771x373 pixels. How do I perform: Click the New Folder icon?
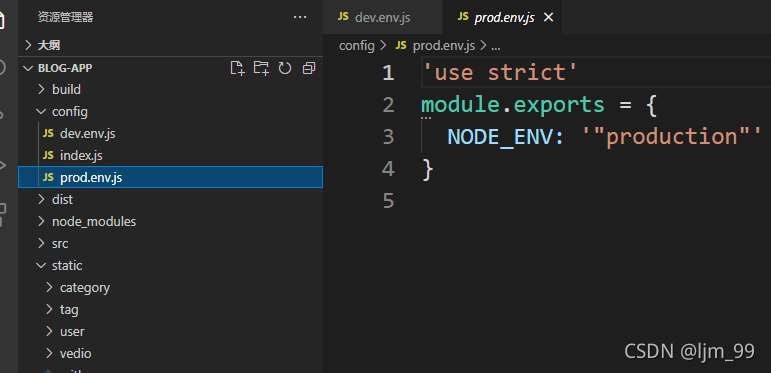tap(261, 68)
